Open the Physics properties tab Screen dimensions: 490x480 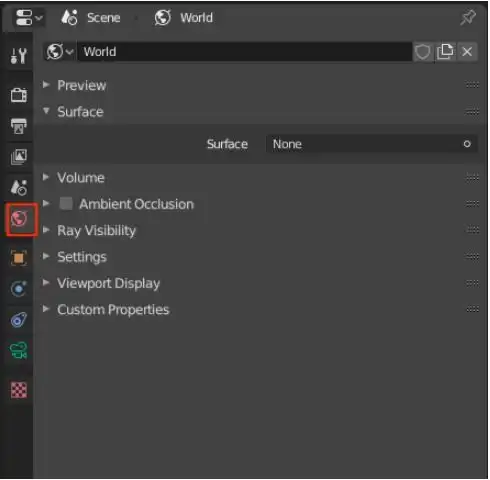click(19, 289)
